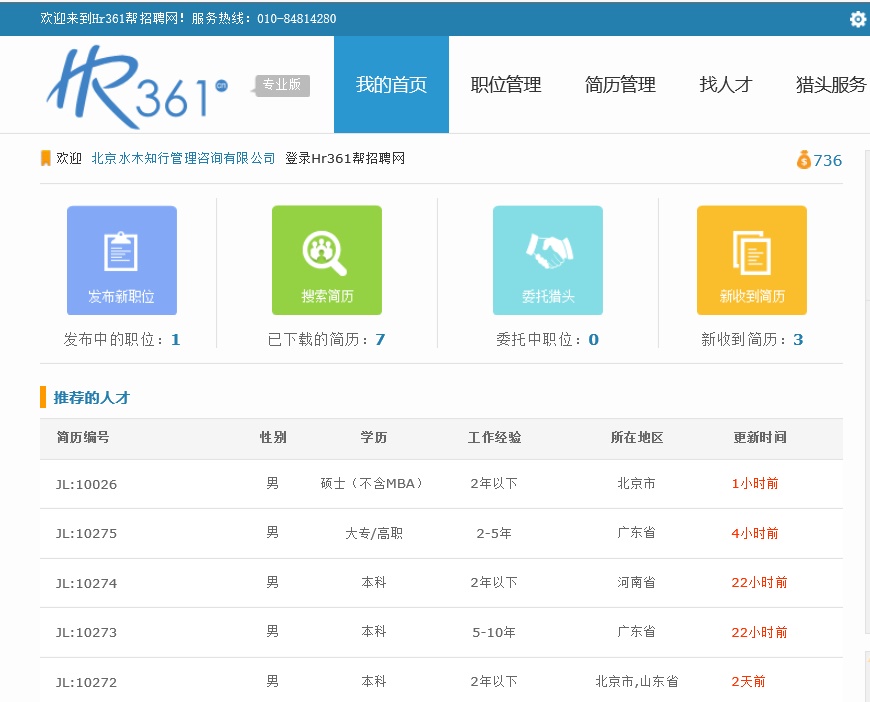
Task: Click the 性别 column header
Action: pyautogui.click(x=273, y=437)
